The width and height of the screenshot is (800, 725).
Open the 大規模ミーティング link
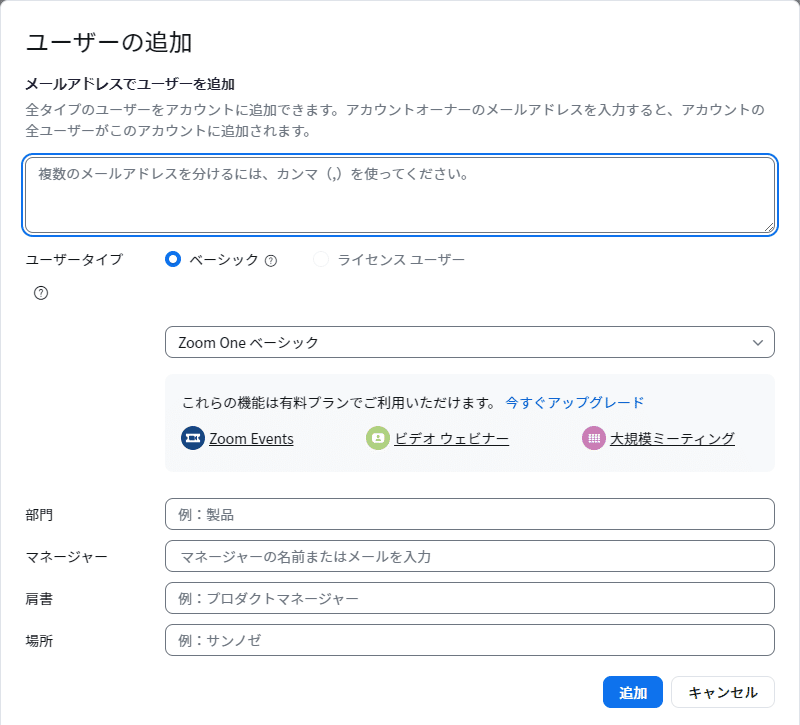coord(672,438)
